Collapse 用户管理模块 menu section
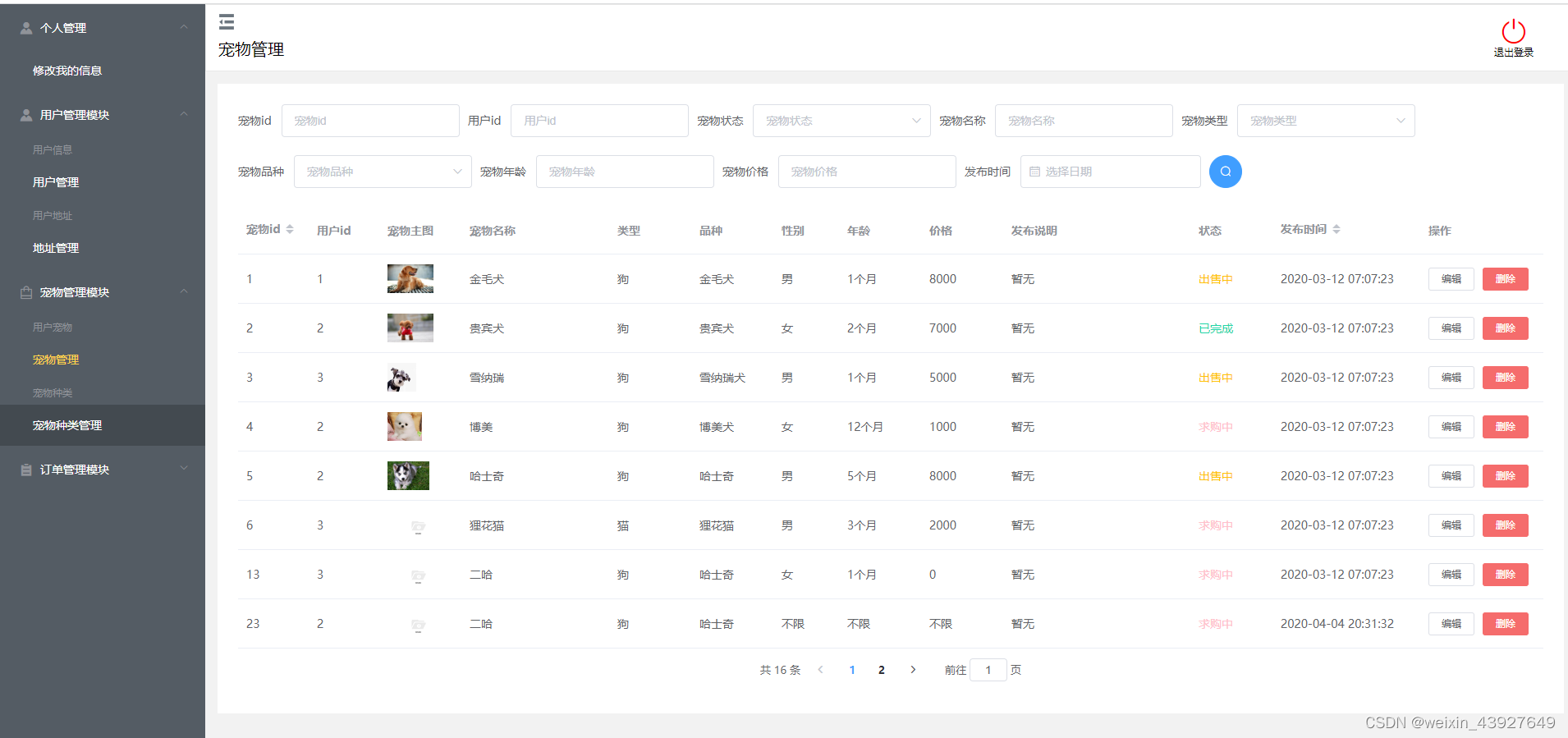Screen dimensions: 1568x738 click(184, 115)
